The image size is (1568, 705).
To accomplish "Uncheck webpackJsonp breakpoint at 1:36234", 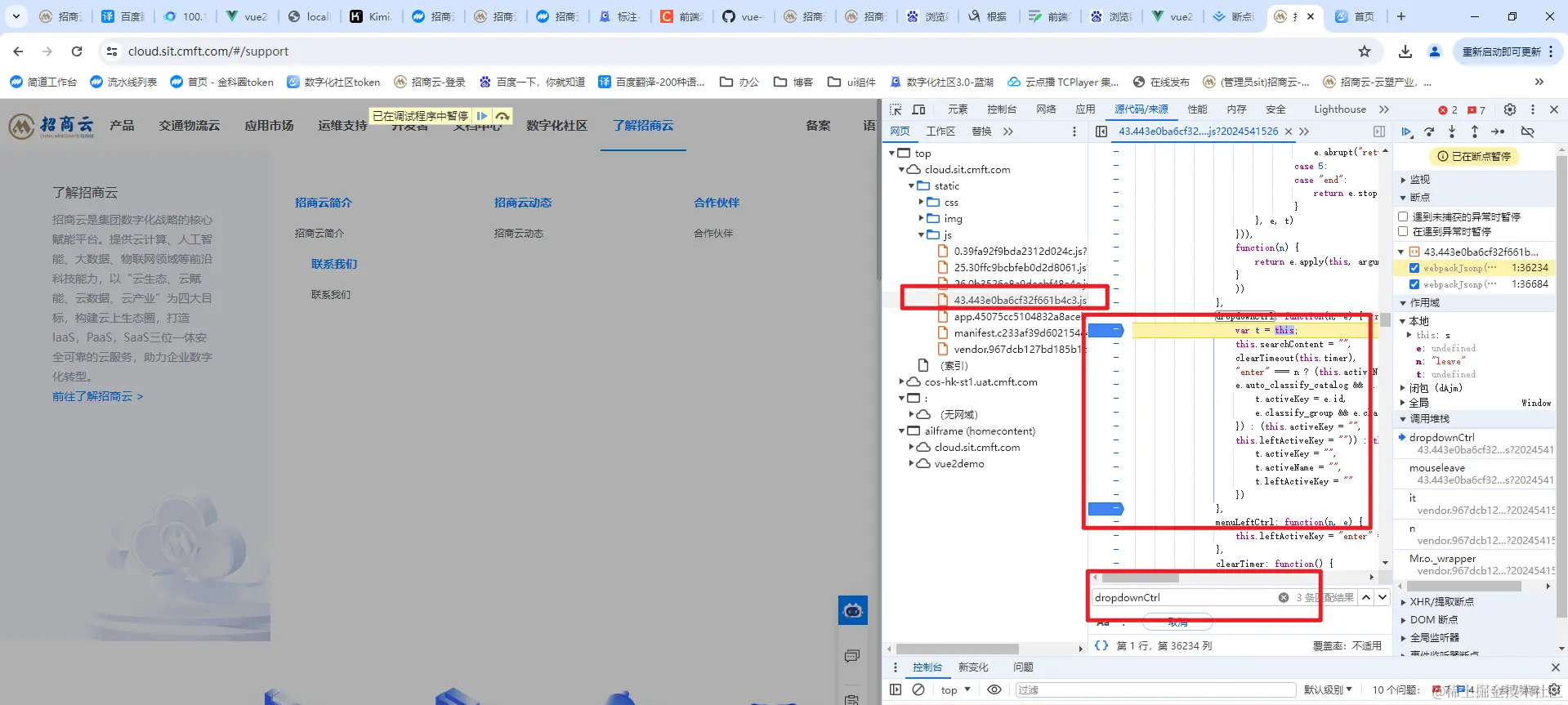I will 1414,268.
